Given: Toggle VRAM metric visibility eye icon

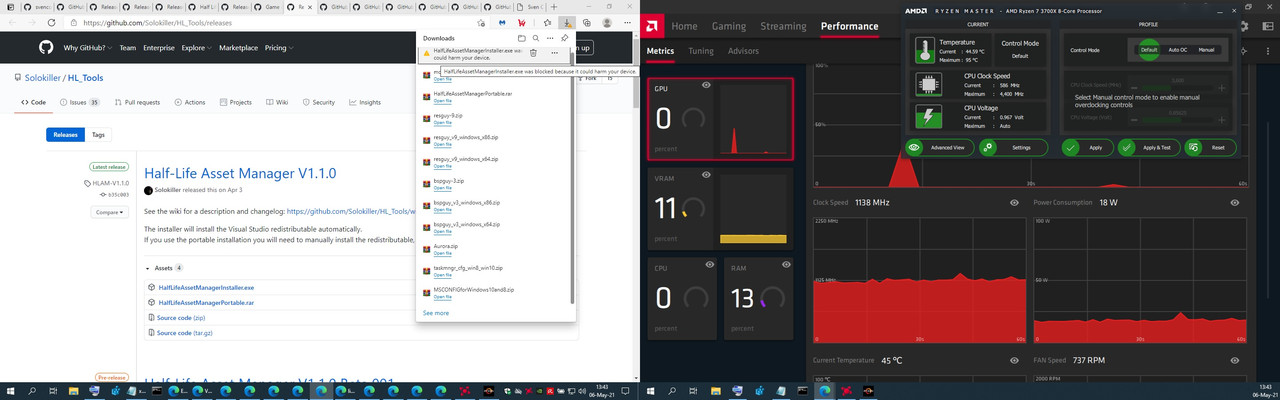Looking at the screenshot, I should pos(707,175).
